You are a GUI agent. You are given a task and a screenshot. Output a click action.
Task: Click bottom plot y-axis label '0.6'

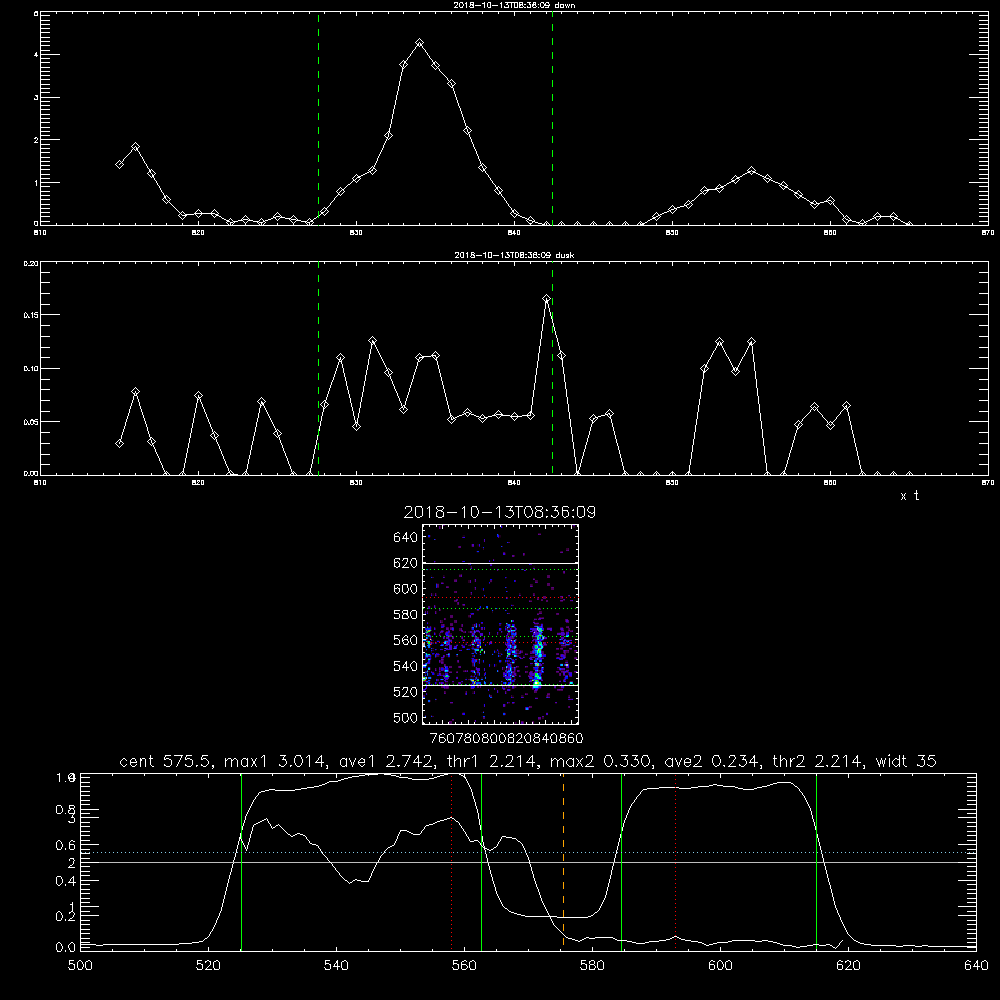(65, 845)
